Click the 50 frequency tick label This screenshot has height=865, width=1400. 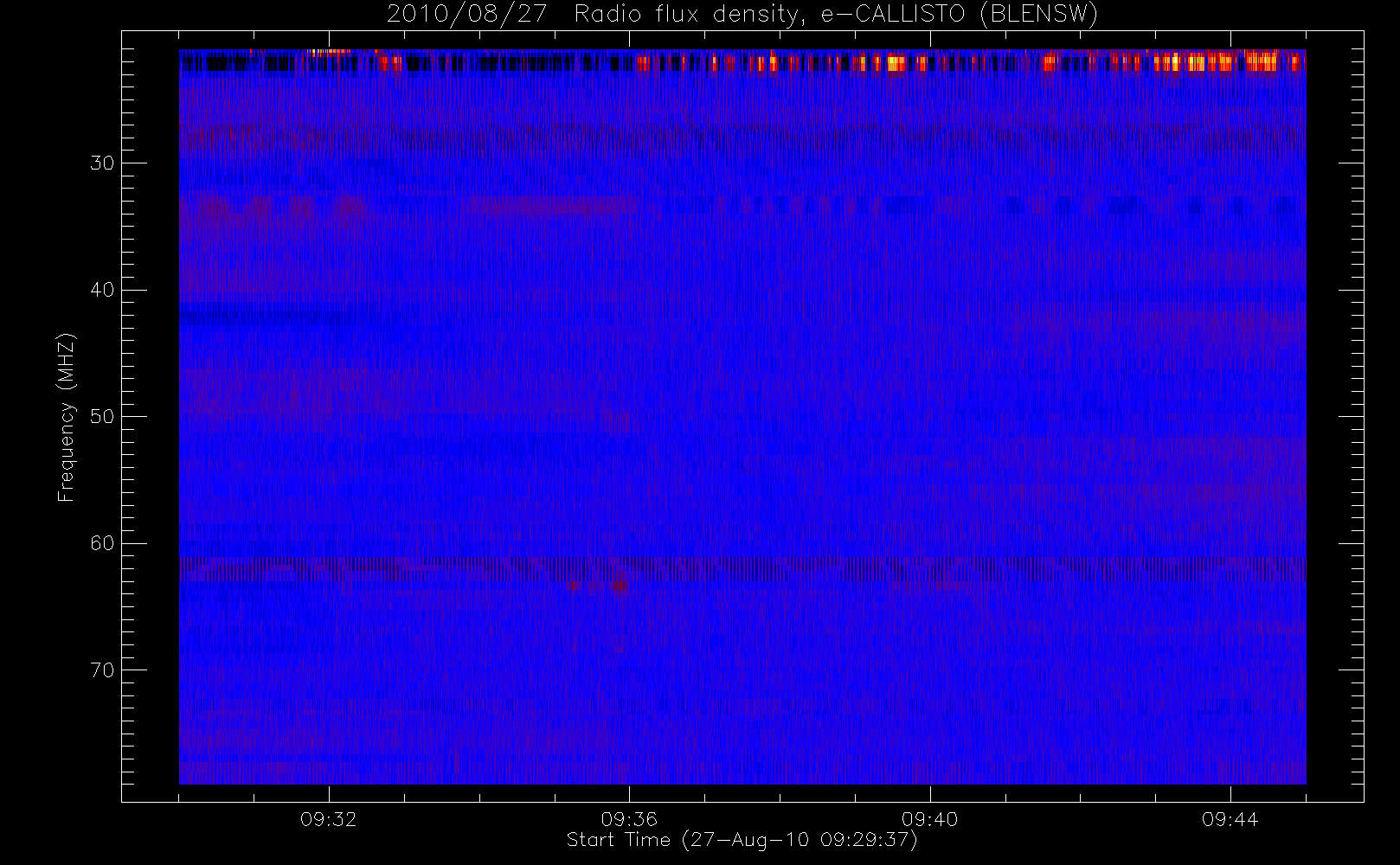click(102, 417)
